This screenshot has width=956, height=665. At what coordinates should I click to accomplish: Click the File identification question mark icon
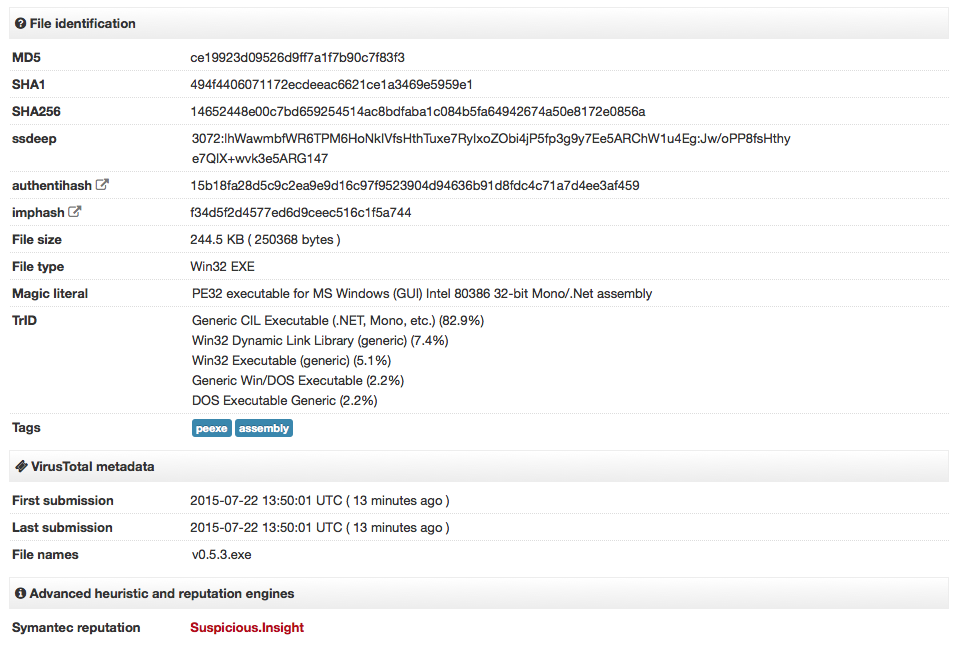20,24
